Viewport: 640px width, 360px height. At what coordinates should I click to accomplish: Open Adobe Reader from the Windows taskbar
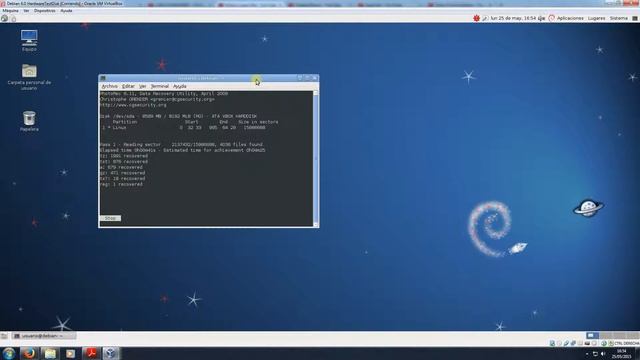point(91,353)
